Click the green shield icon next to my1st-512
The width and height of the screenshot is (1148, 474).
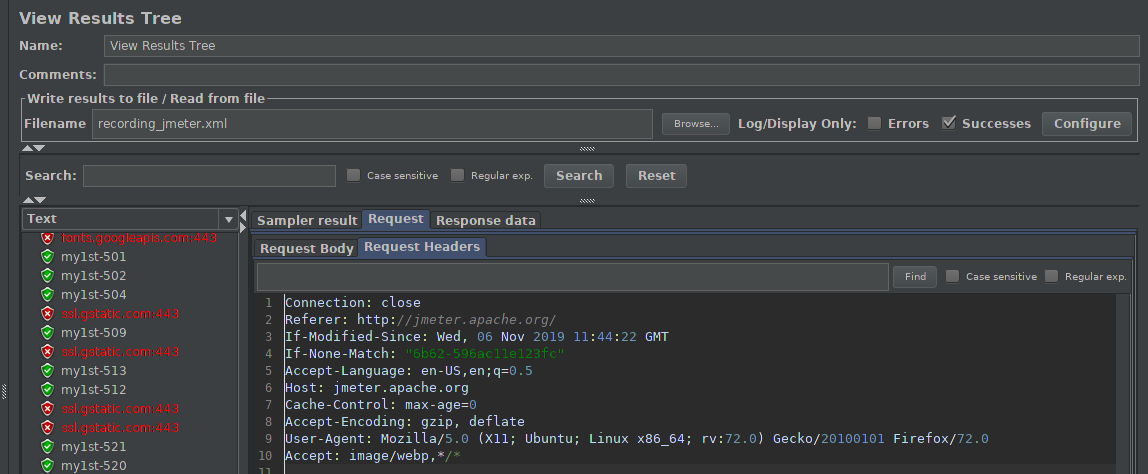click(x=48, y=390)
